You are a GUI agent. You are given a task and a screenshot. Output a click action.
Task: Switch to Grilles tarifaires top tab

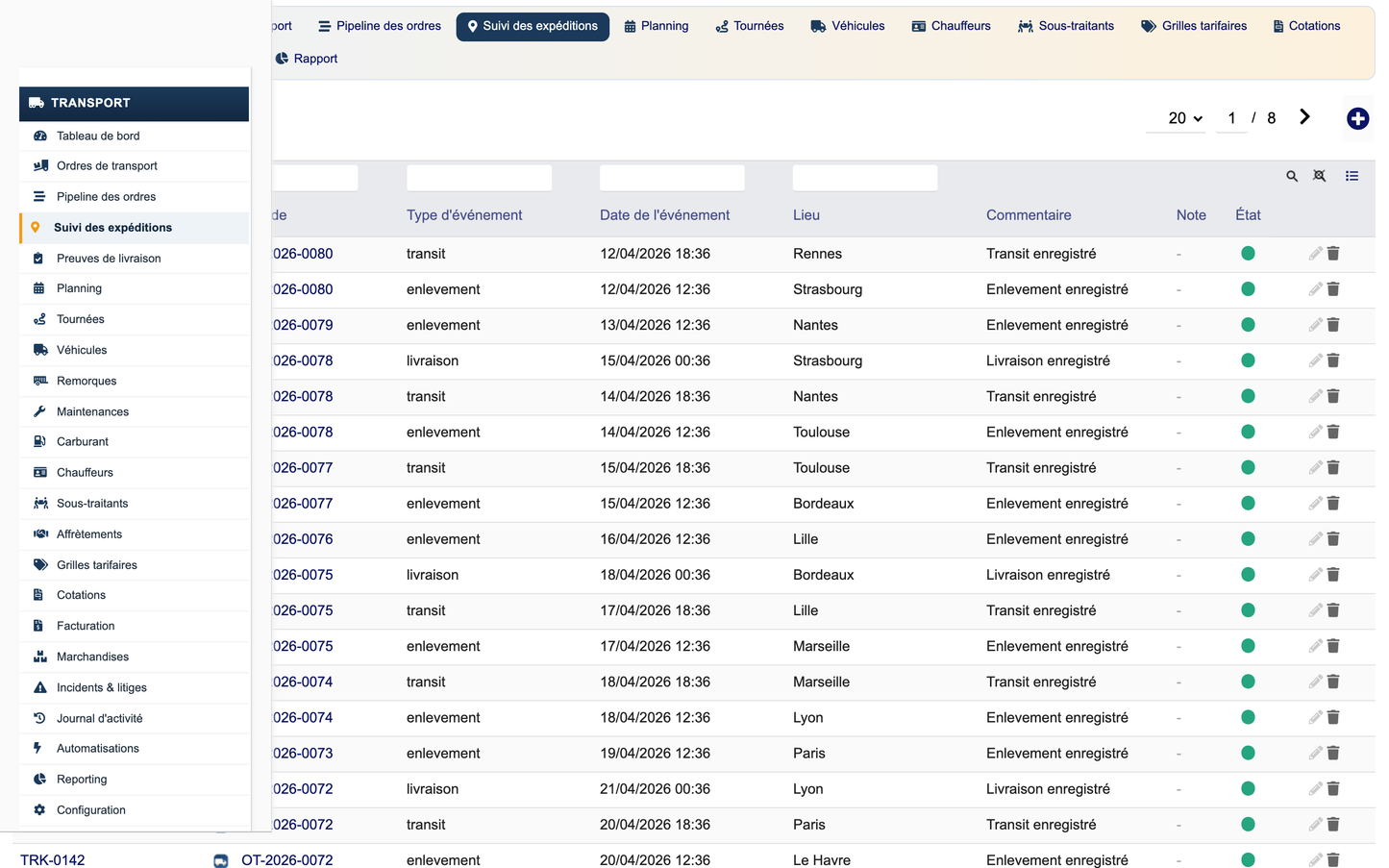point(1194,26)
